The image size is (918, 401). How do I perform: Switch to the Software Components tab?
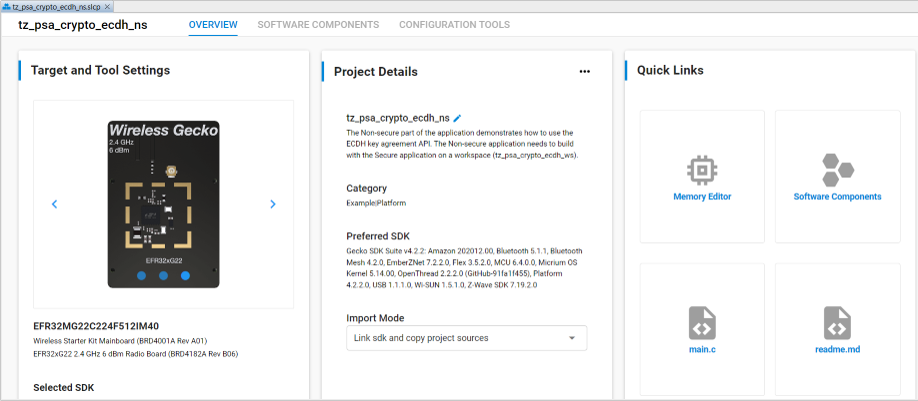tap(317, 25)
